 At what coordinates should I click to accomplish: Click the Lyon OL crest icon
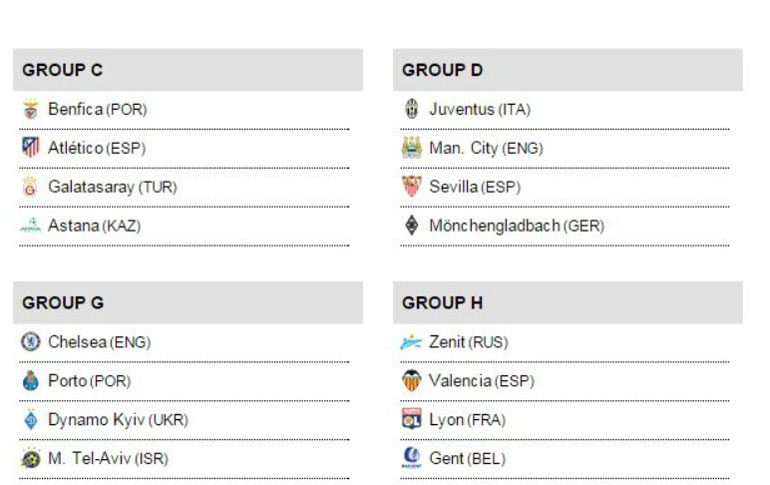(x=411, y=420)
